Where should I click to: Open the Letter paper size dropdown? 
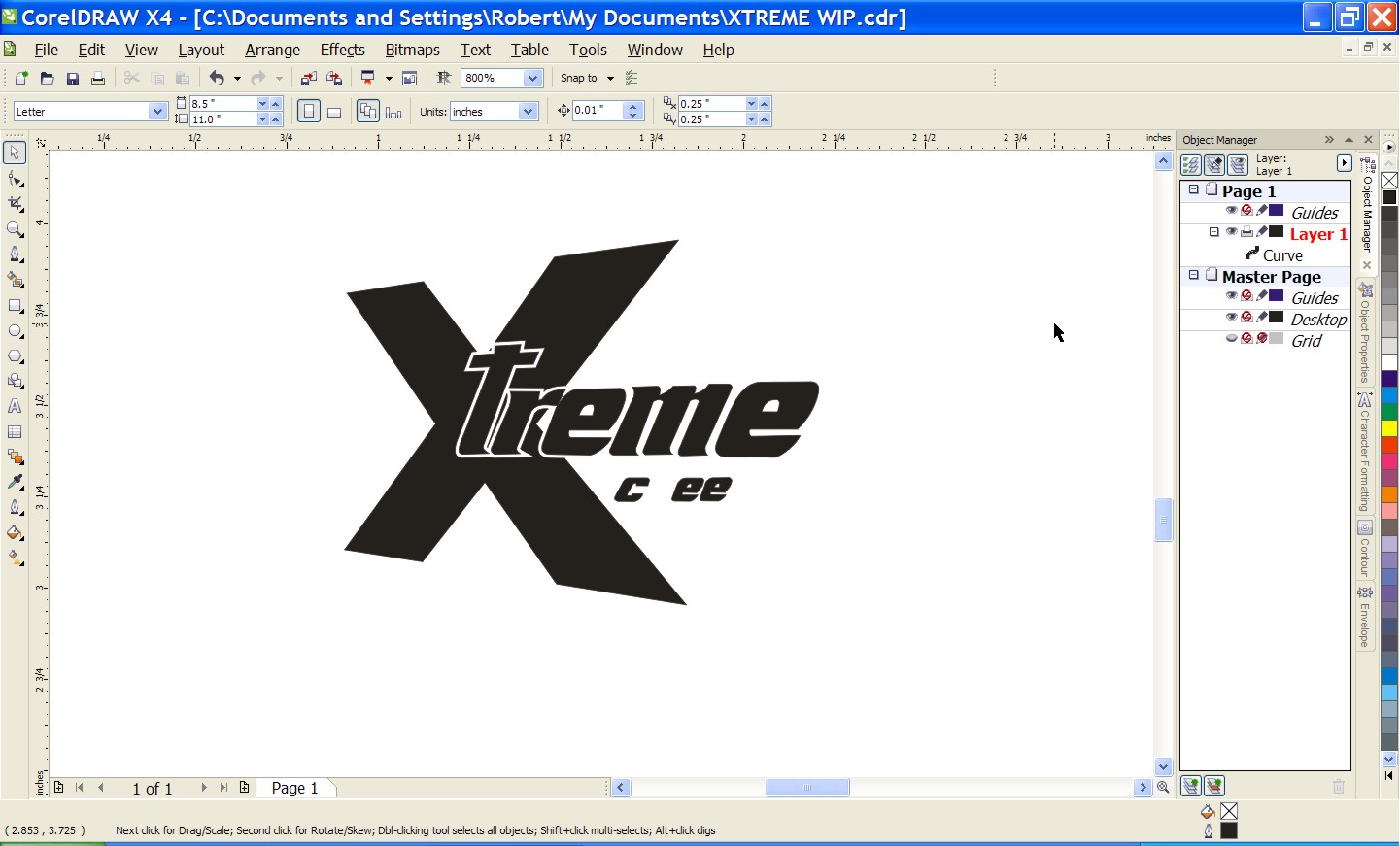[x=157, y=112]
